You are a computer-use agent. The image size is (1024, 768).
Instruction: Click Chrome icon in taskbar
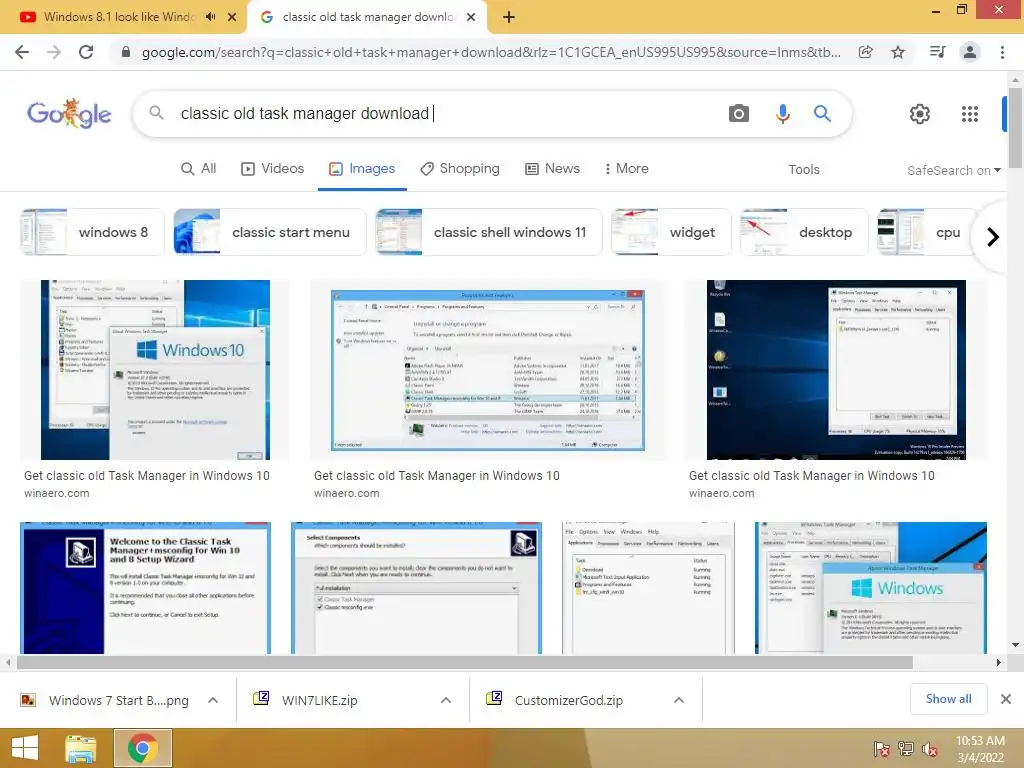pyautogui.click(x=143, y=748)
